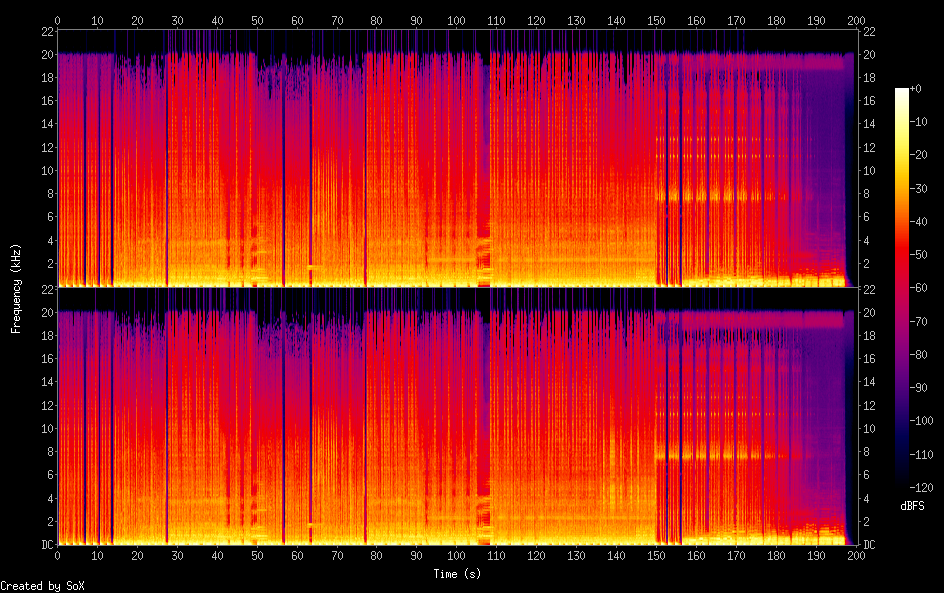This screenshot has width=944, height=593.
Task: Click the 200 tick on the bottom time axis
Action: coord(856,554)
